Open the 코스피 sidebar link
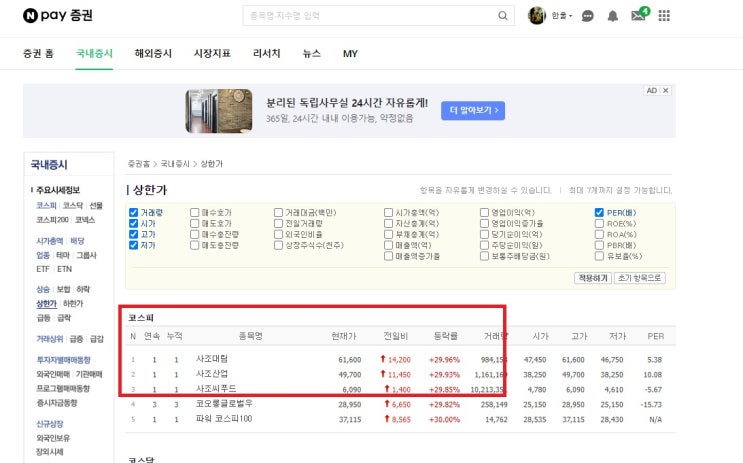743x463 pixels. click(x=46, y=205)
